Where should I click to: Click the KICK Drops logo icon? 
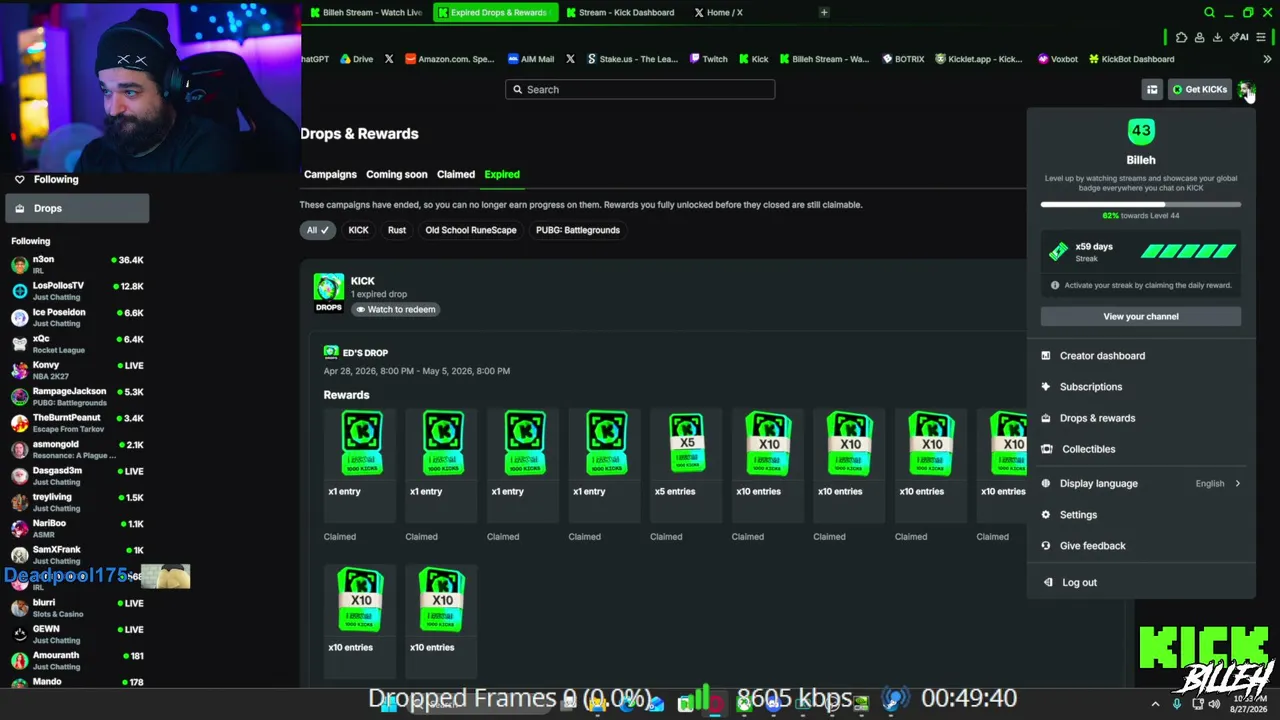point(329,293)
